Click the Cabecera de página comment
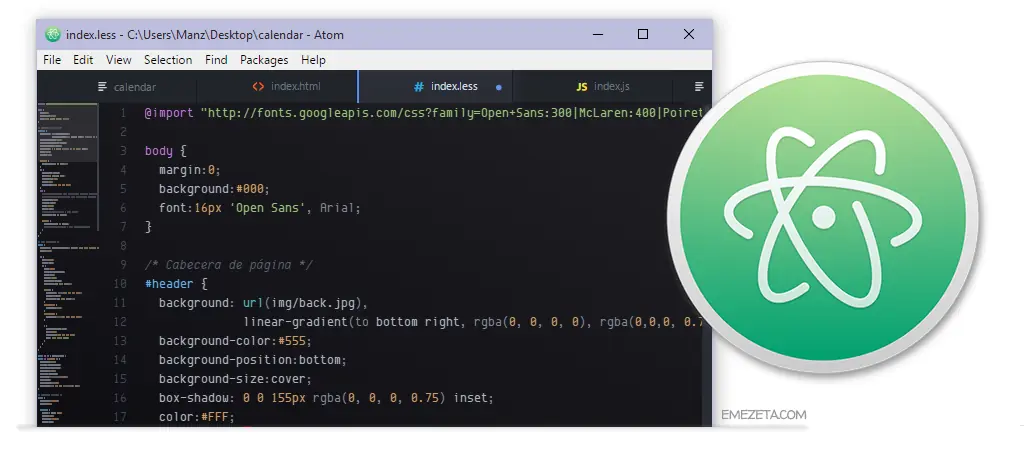The height and width of the screenshot is (450, 1024). tap(229, 265)
